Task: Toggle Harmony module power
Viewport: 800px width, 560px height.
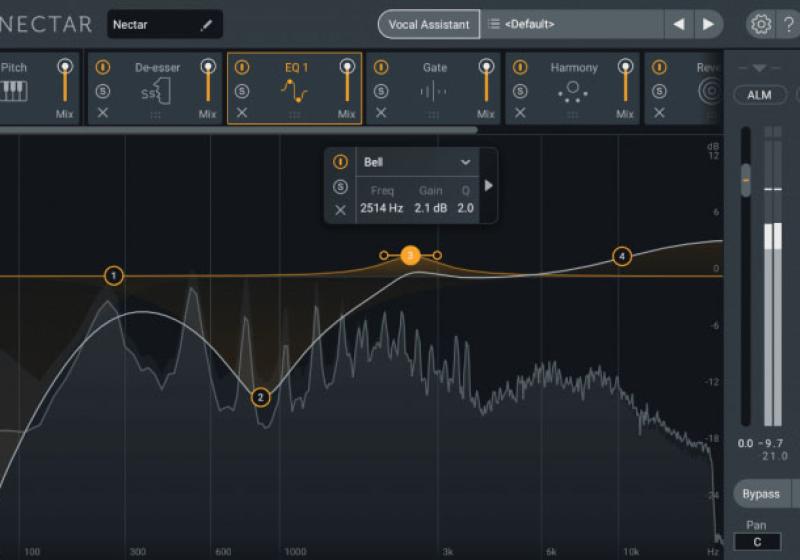Action: 520,67
